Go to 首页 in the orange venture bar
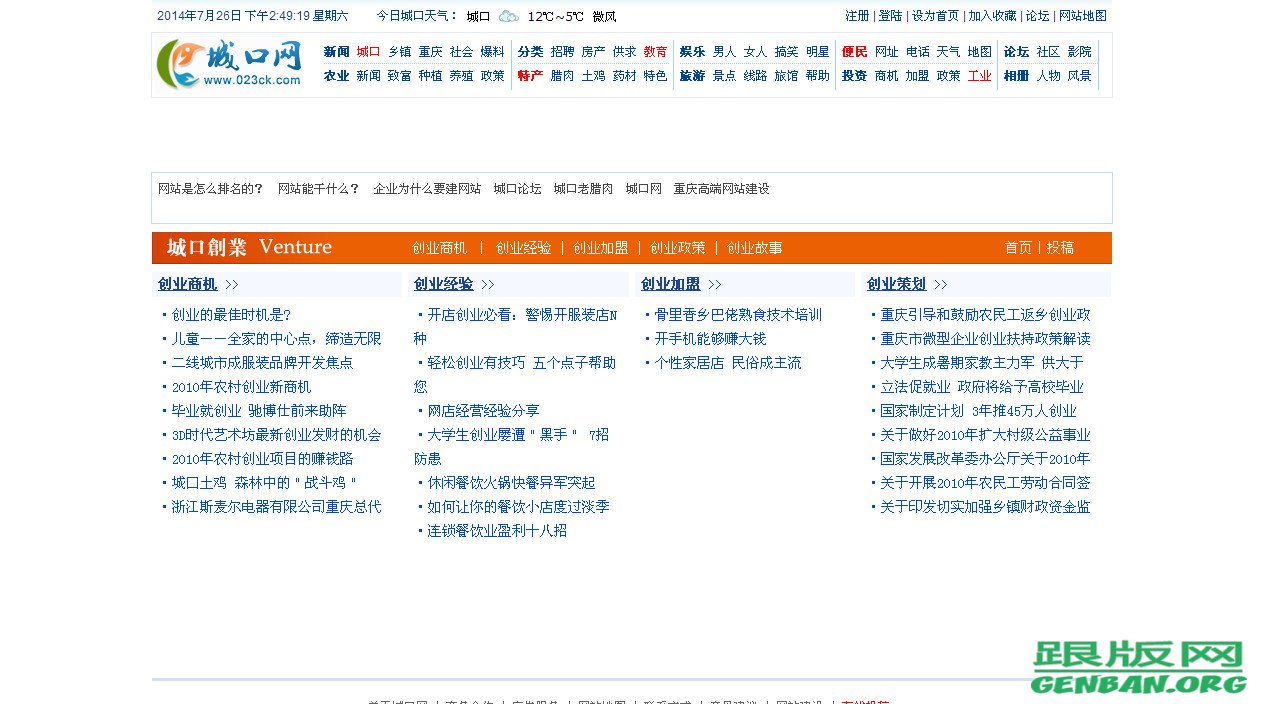Viewport: 1261px width, 704px height. [1017, 247]
